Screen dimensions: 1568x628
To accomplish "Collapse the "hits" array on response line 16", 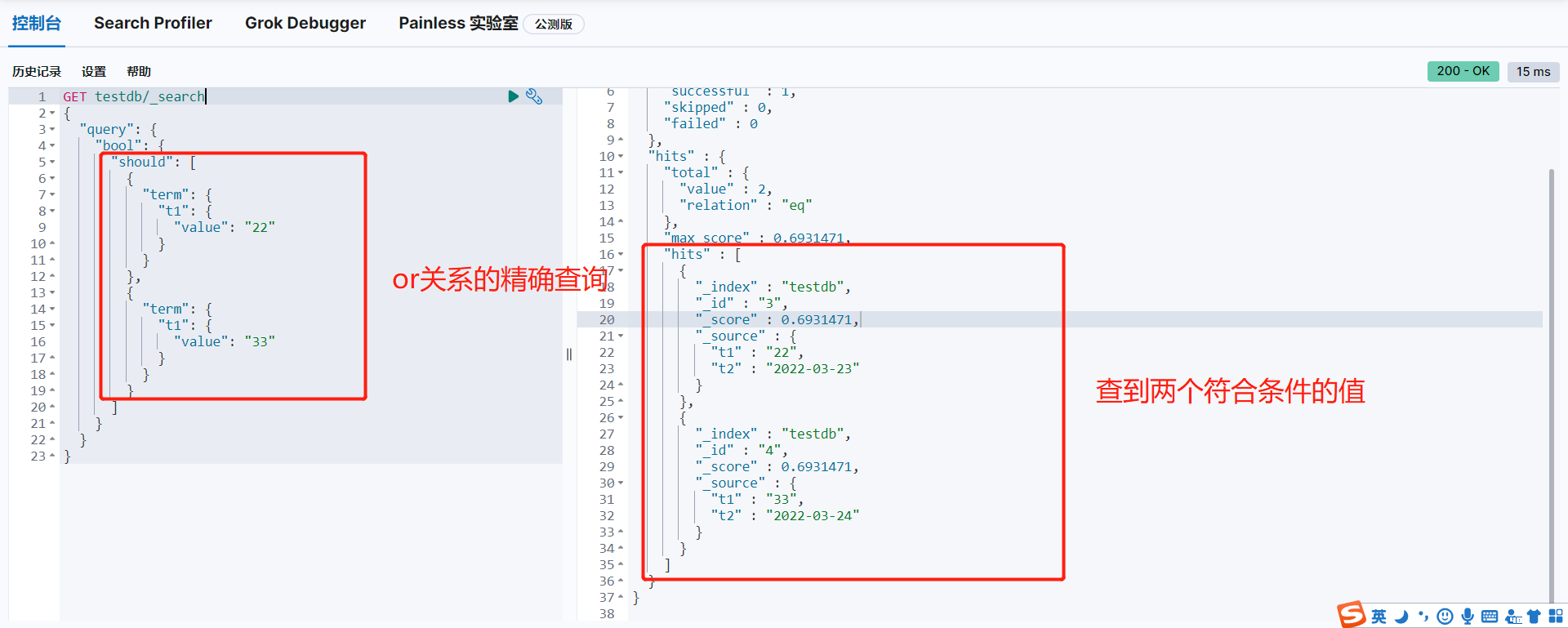I will (621, 254).
